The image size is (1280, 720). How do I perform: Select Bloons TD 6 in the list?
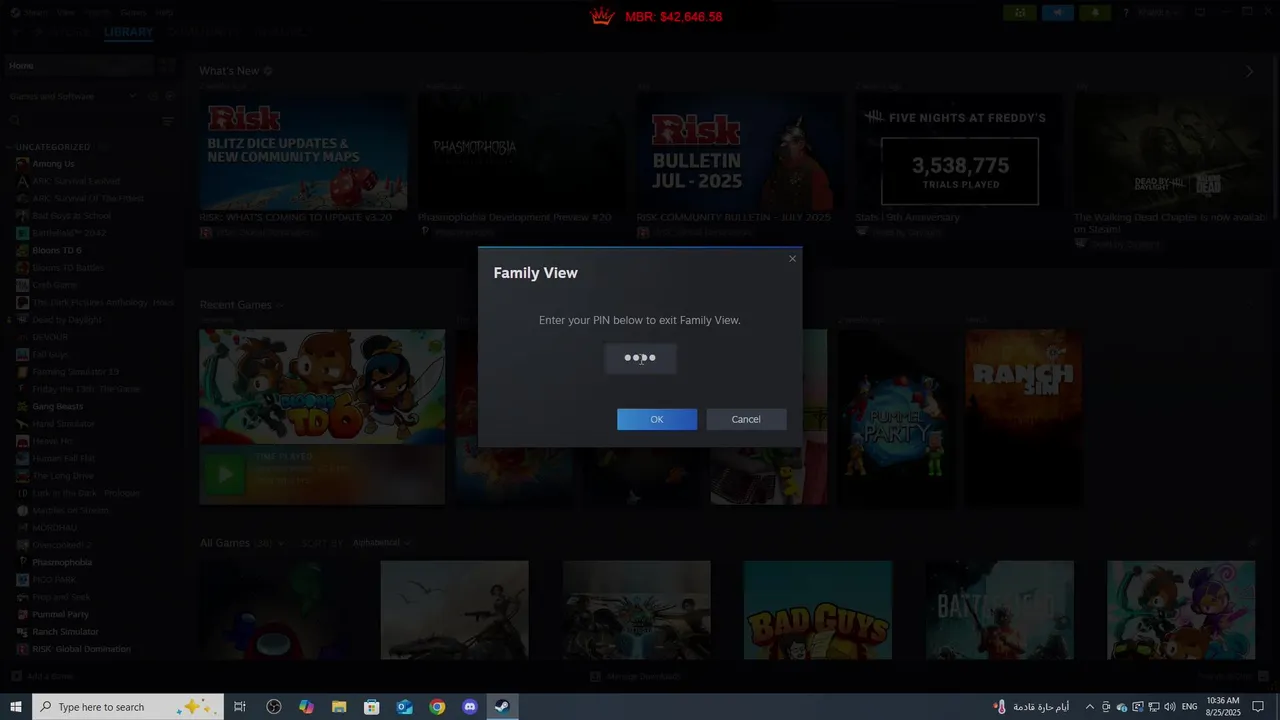pos(57,250)
